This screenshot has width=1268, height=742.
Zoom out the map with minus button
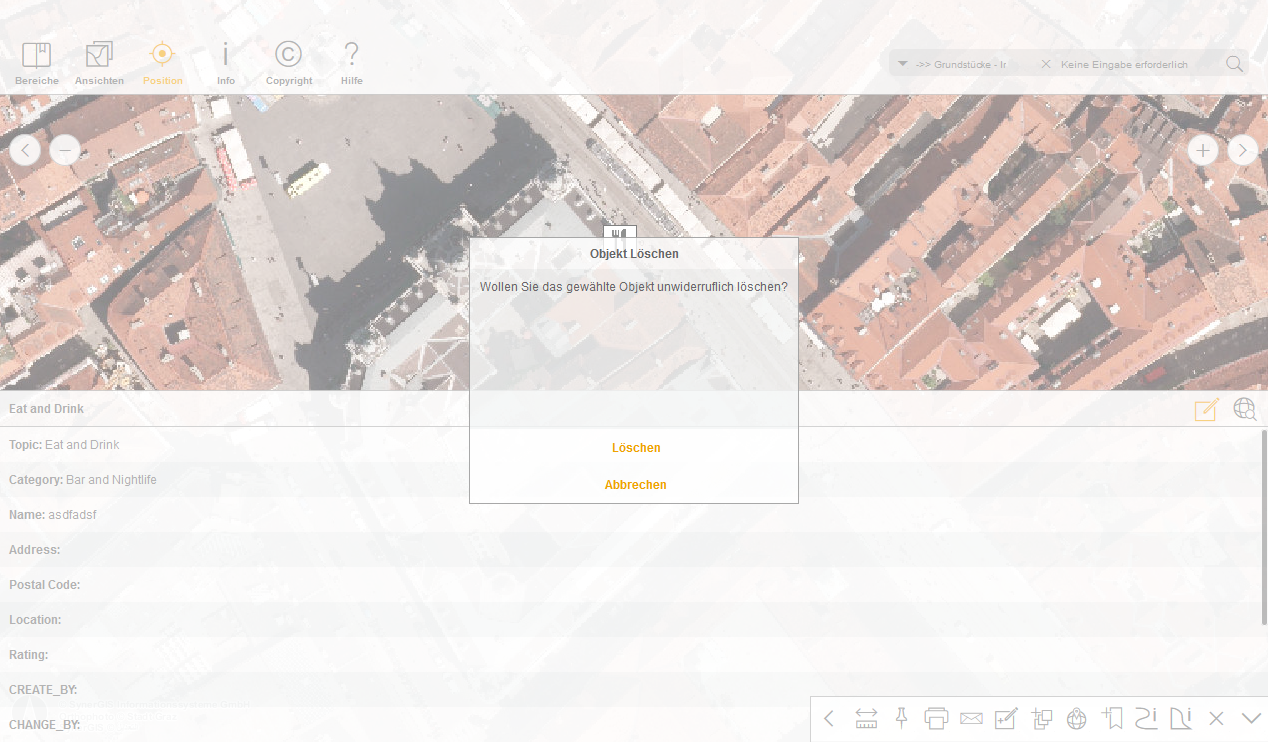[65, 150]
